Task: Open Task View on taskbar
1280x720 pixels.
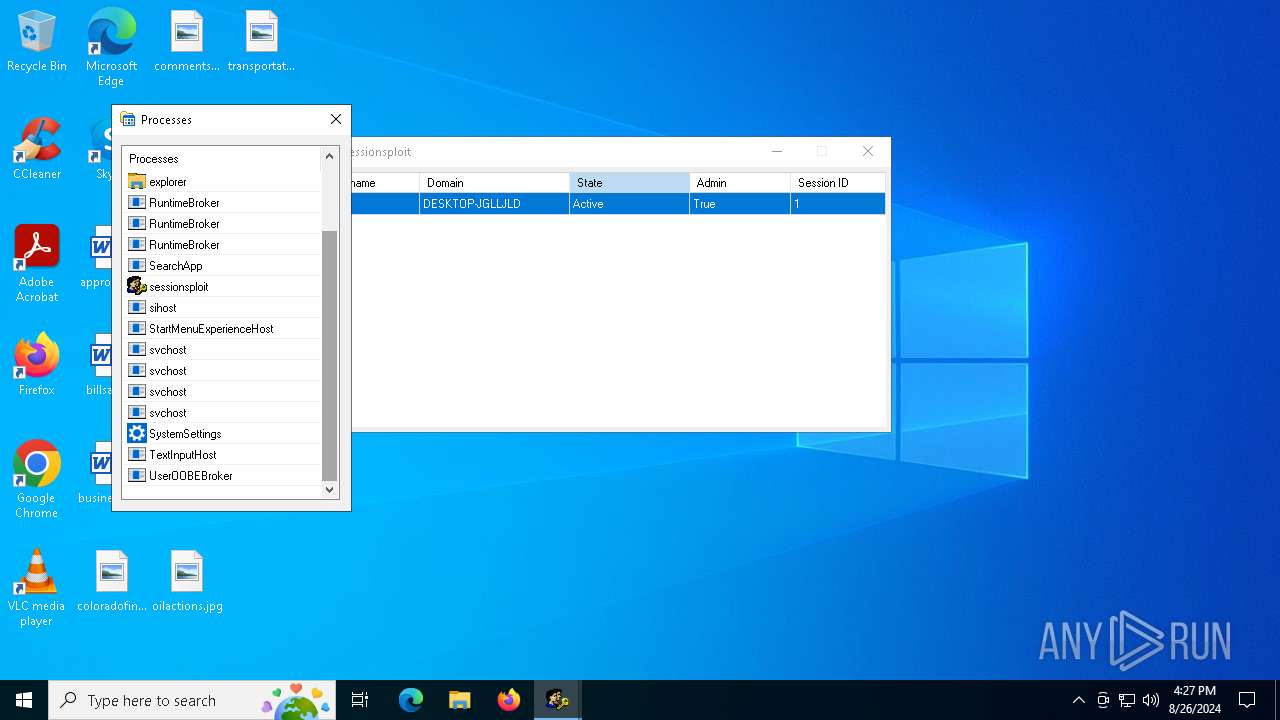Action: pos(360,700)
